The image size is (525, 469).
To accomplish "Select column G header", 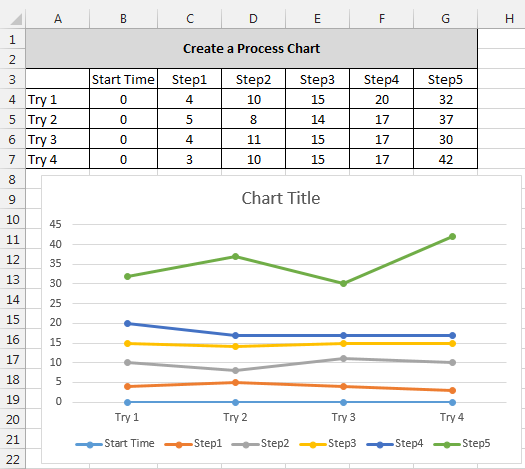I will tap(445, 19).
